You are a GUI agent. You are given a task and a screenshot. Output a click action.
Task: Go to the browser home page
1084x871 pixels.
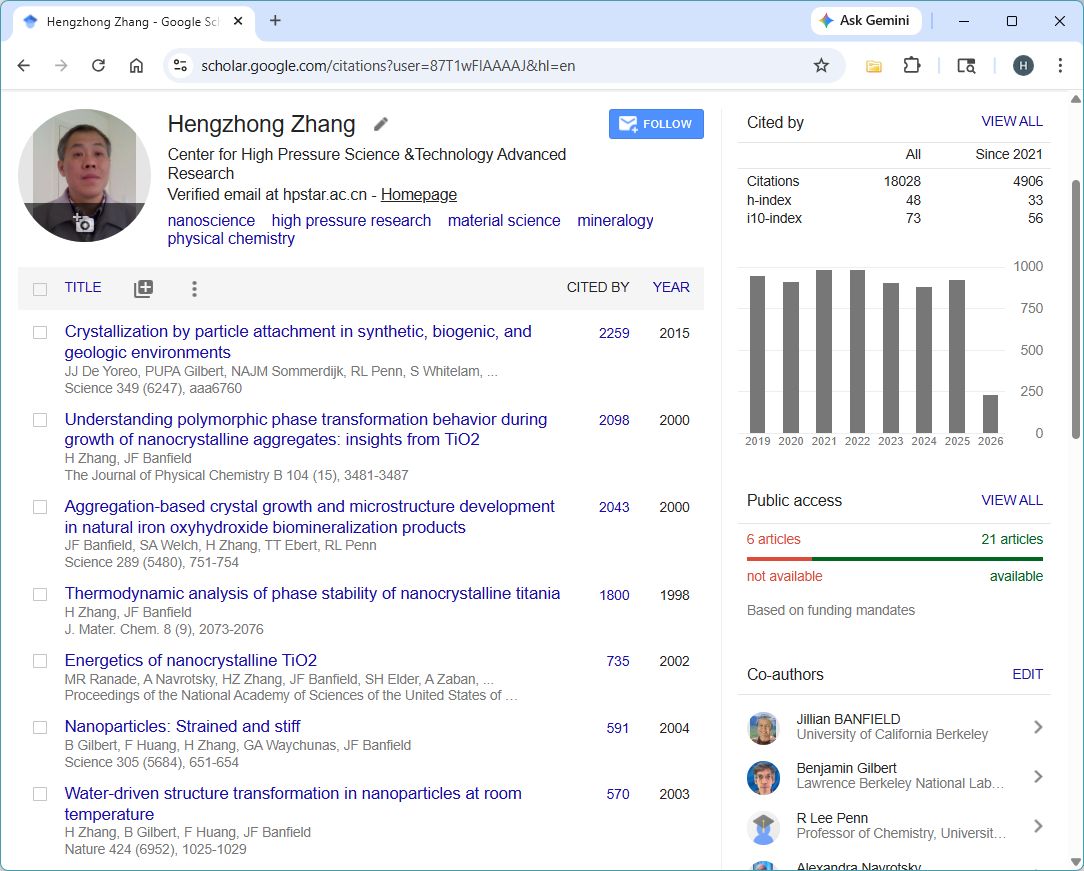coord(136,66)
